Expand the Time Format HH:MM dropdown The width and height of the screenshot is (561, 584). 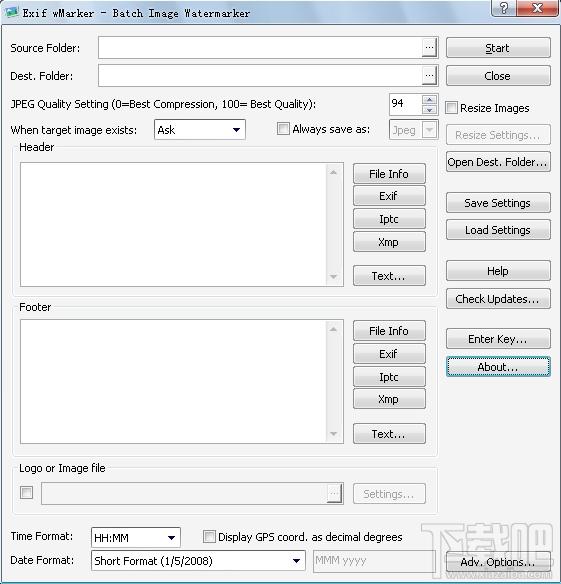[136, 537]
